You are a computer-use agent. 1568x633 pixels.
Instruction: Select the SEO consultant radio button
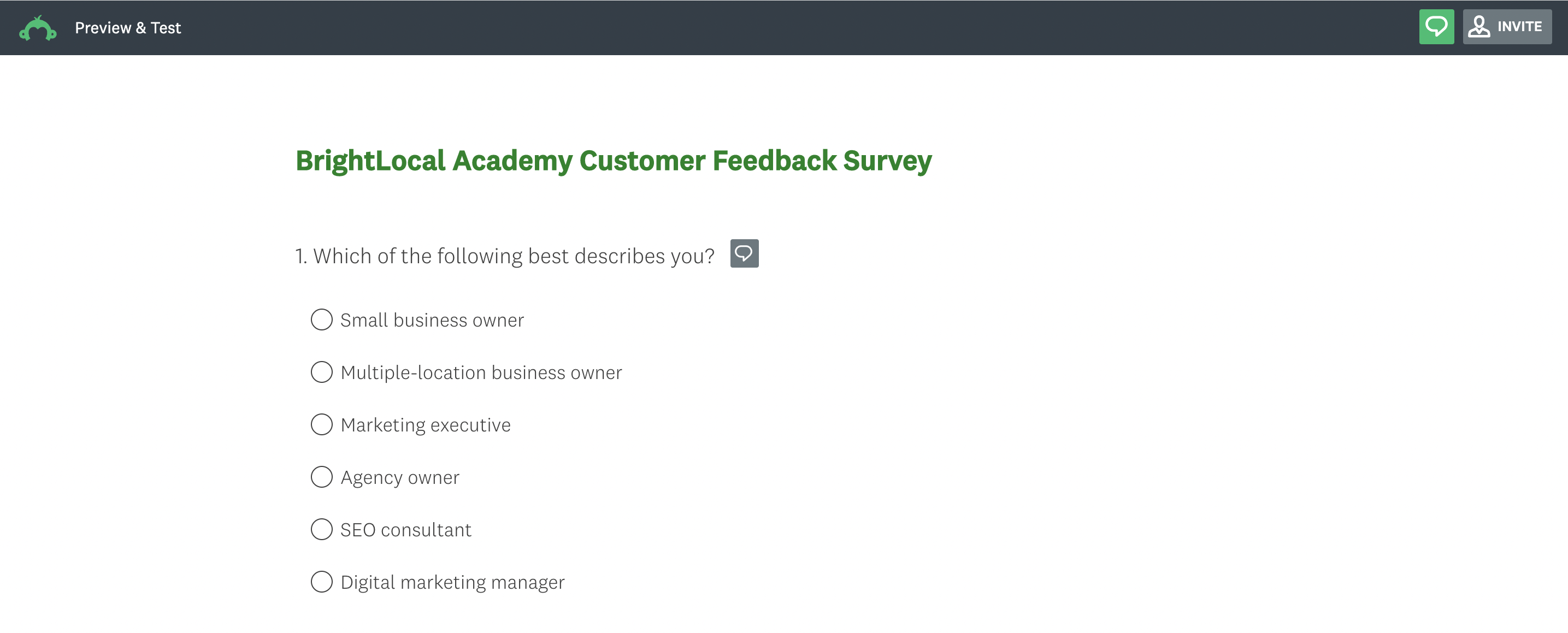point(321,530)
